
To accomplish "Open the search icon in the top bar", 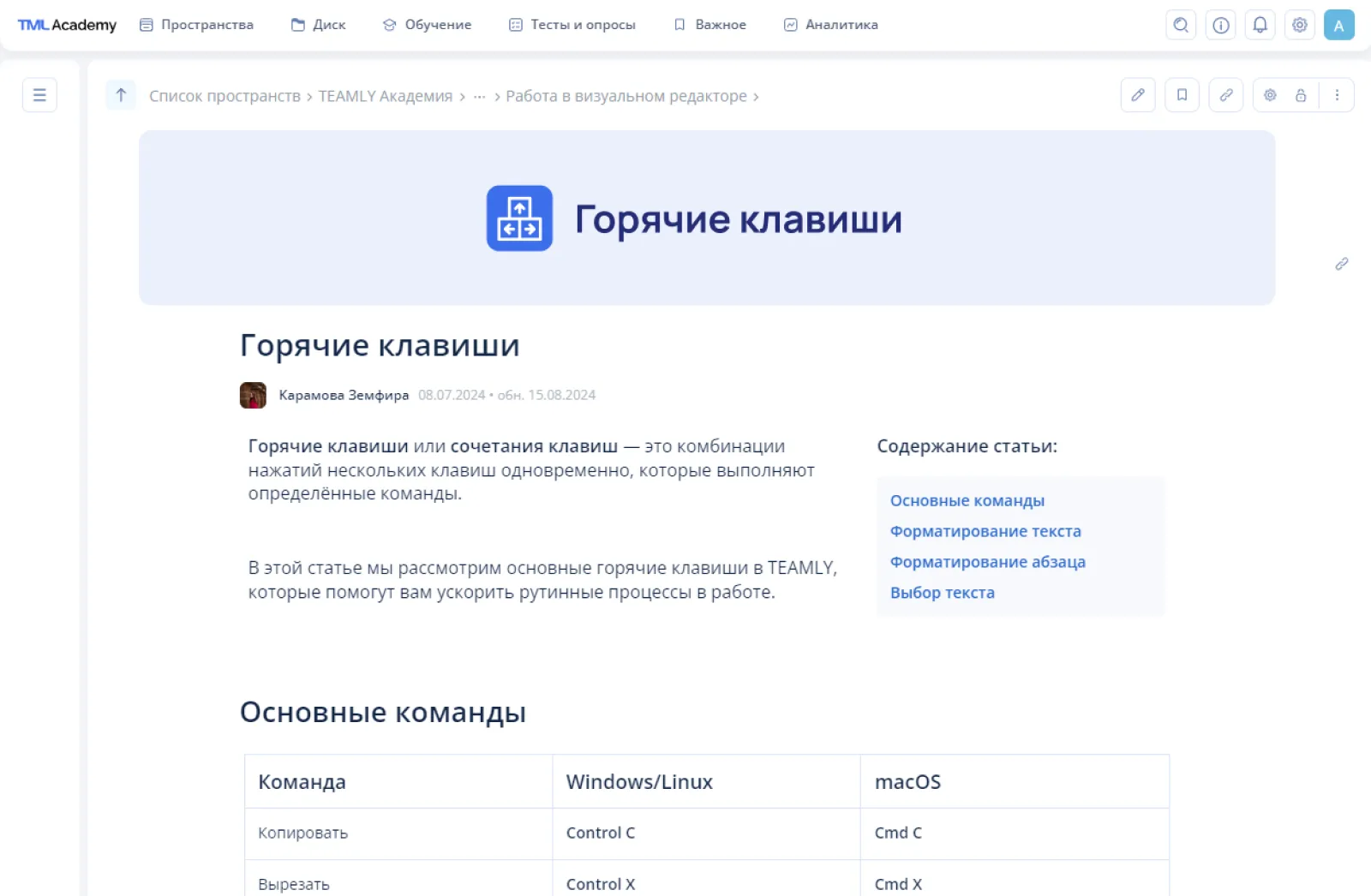I will coord(1181,25).
